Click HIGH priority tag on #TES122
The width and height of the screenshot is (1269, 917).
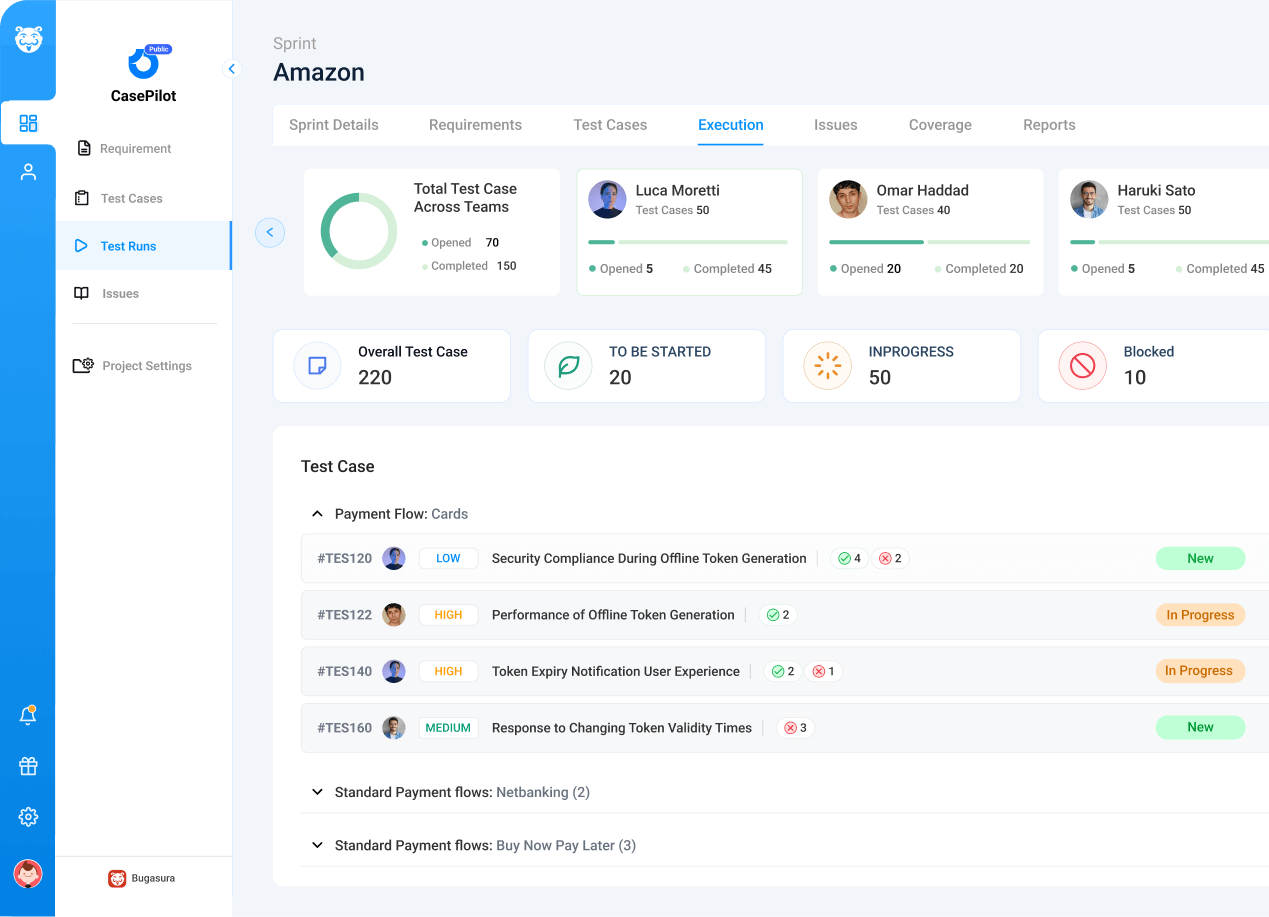coord(448,615)
